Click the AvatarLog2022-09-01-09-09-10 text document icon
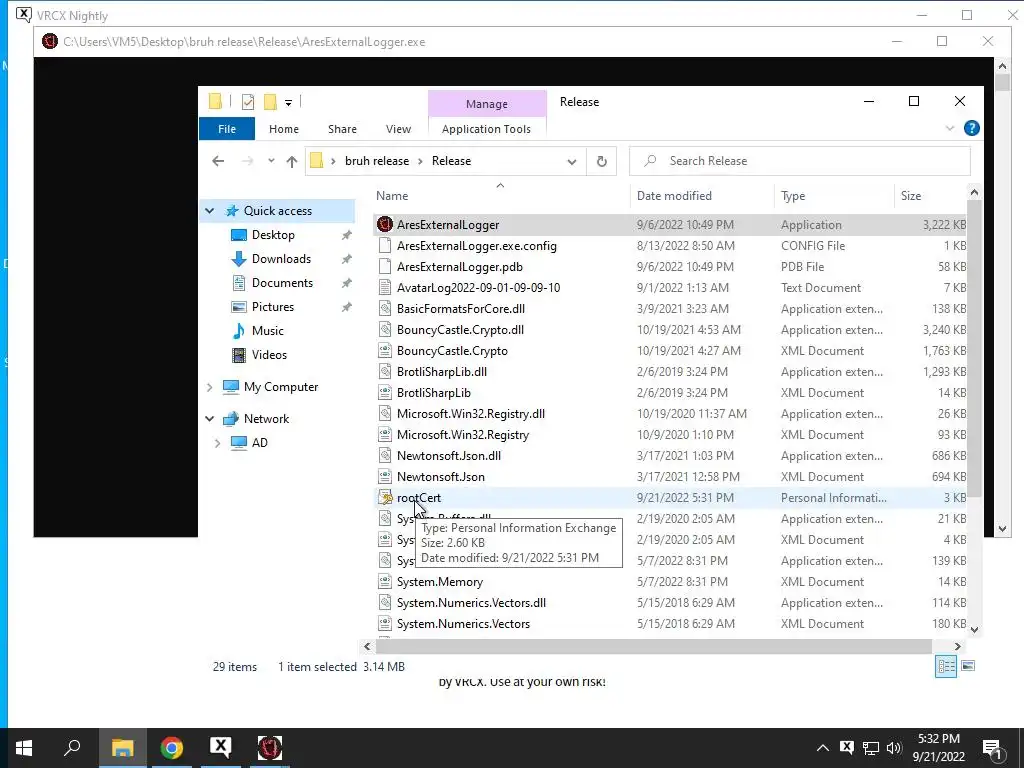 point(385,287)
